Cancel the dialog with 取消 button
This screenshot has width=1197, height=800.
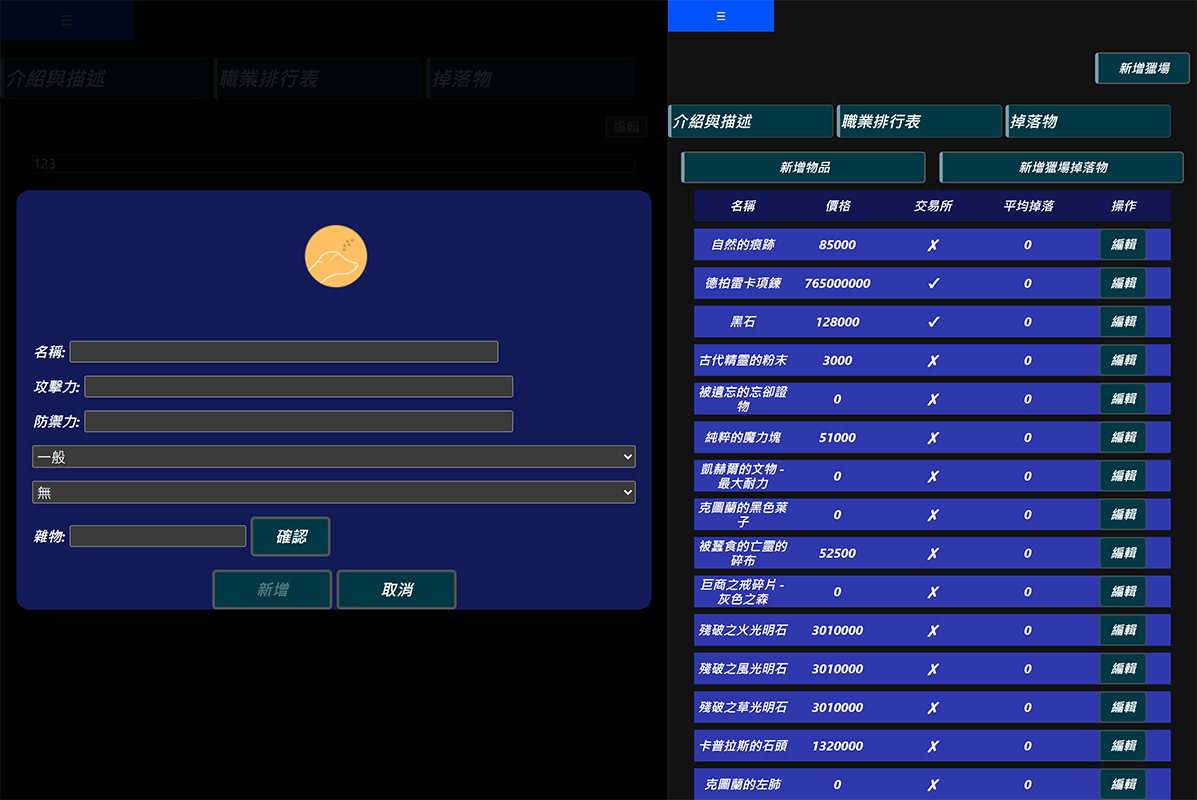pos(397,590)
